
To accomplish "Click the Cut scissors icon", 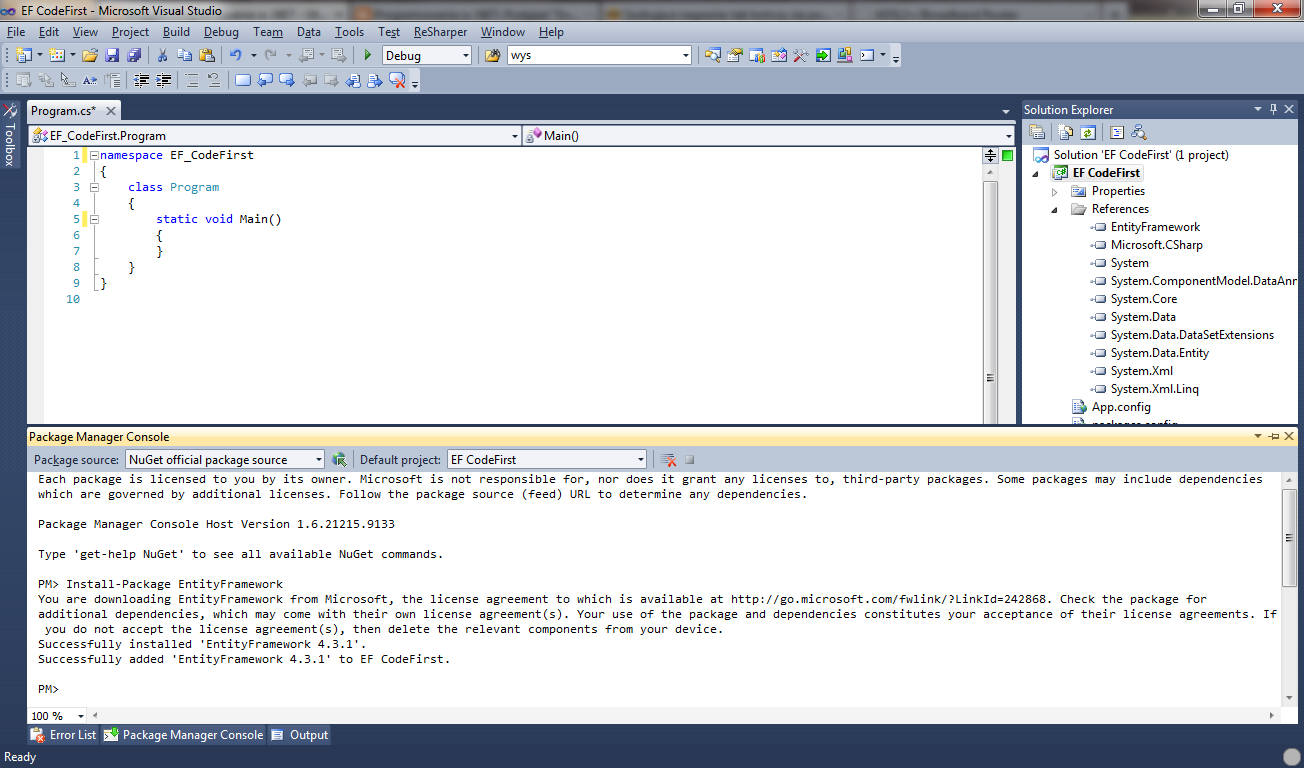I will tap(162, 55).
